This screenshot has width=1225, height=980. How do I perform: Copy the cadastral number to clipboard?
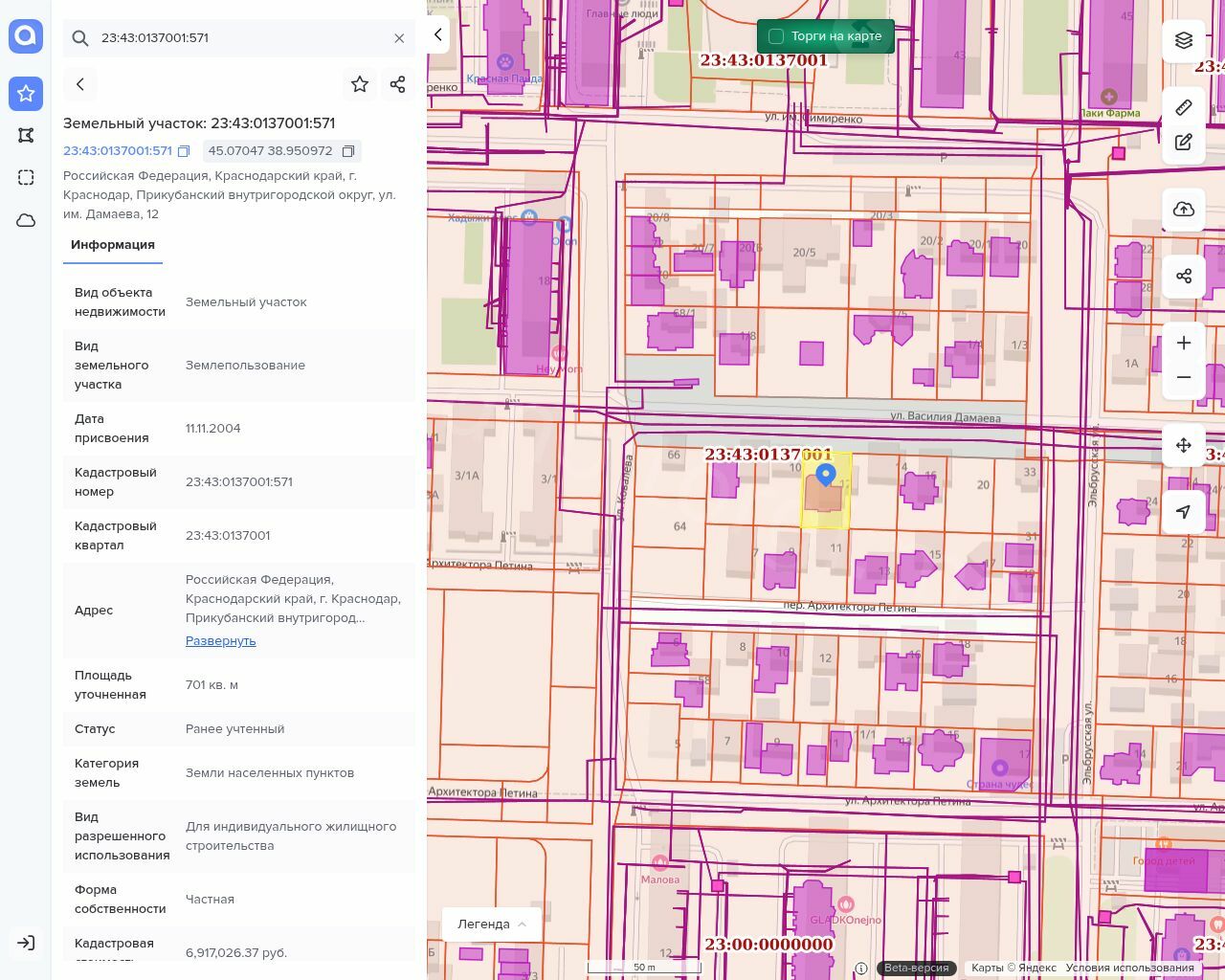pos(185,151)
